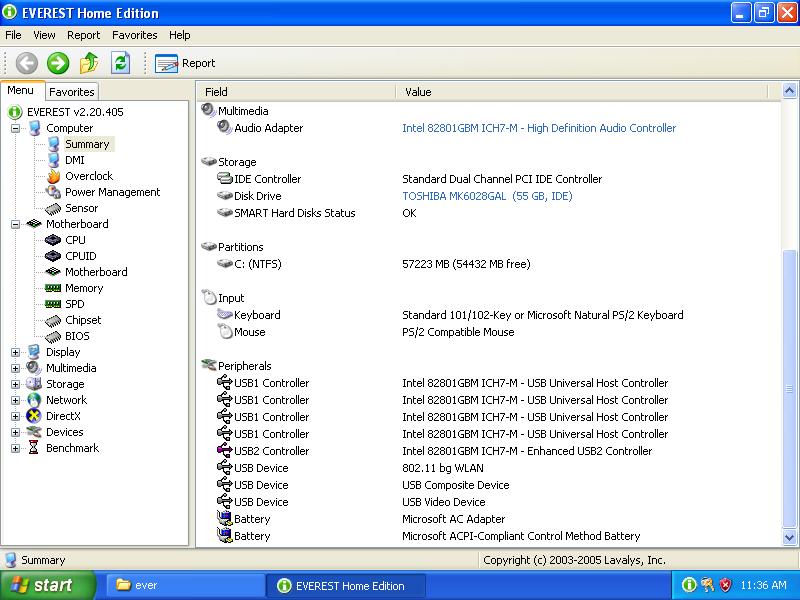The width and height of the screenshot is (800, 600).
Task: Click the scroll up arrow
Action: click(x=789, y=91)
